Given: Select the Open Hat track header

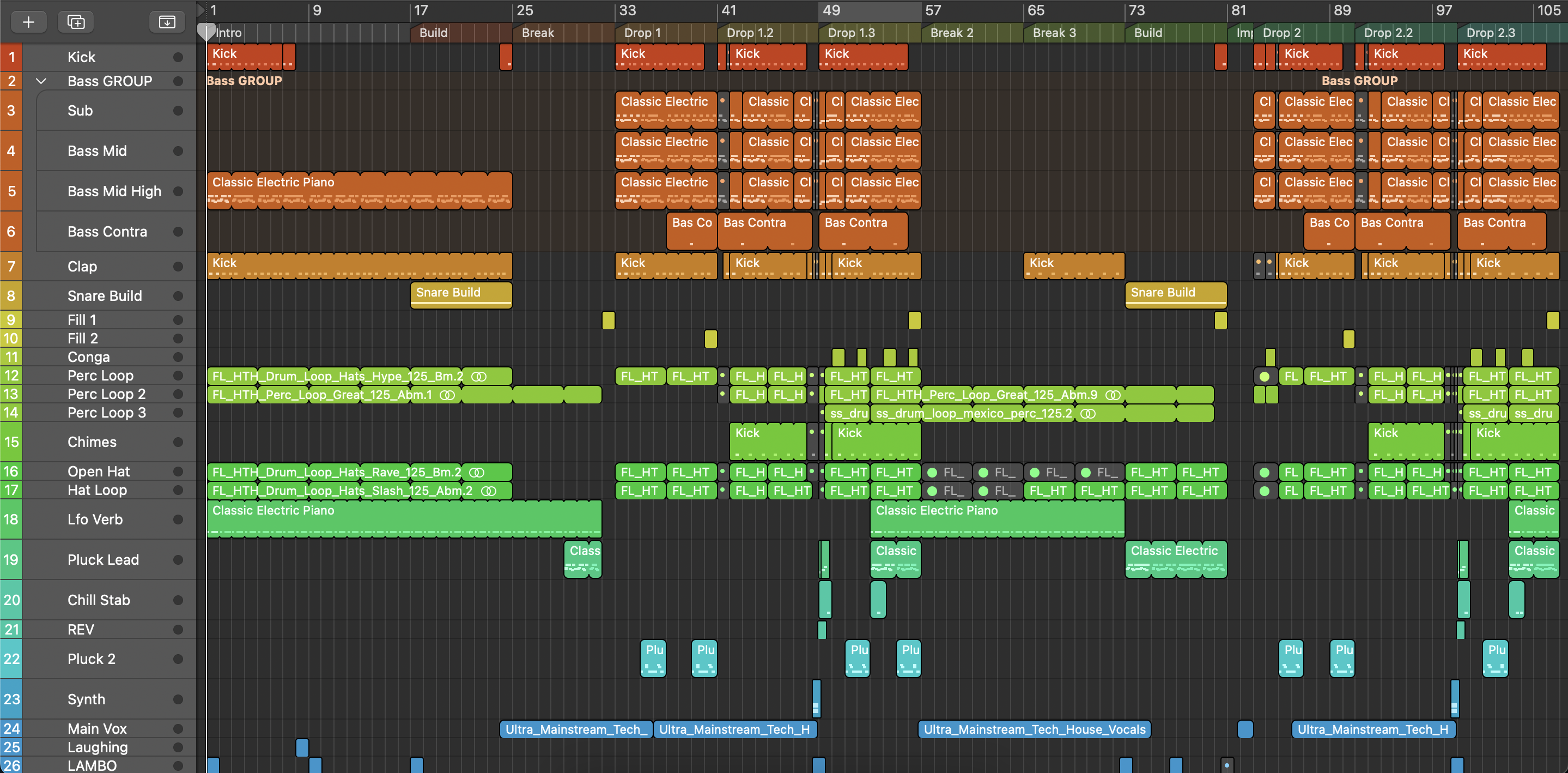Looking at the screenshot, I should click(x=110, y=472).
